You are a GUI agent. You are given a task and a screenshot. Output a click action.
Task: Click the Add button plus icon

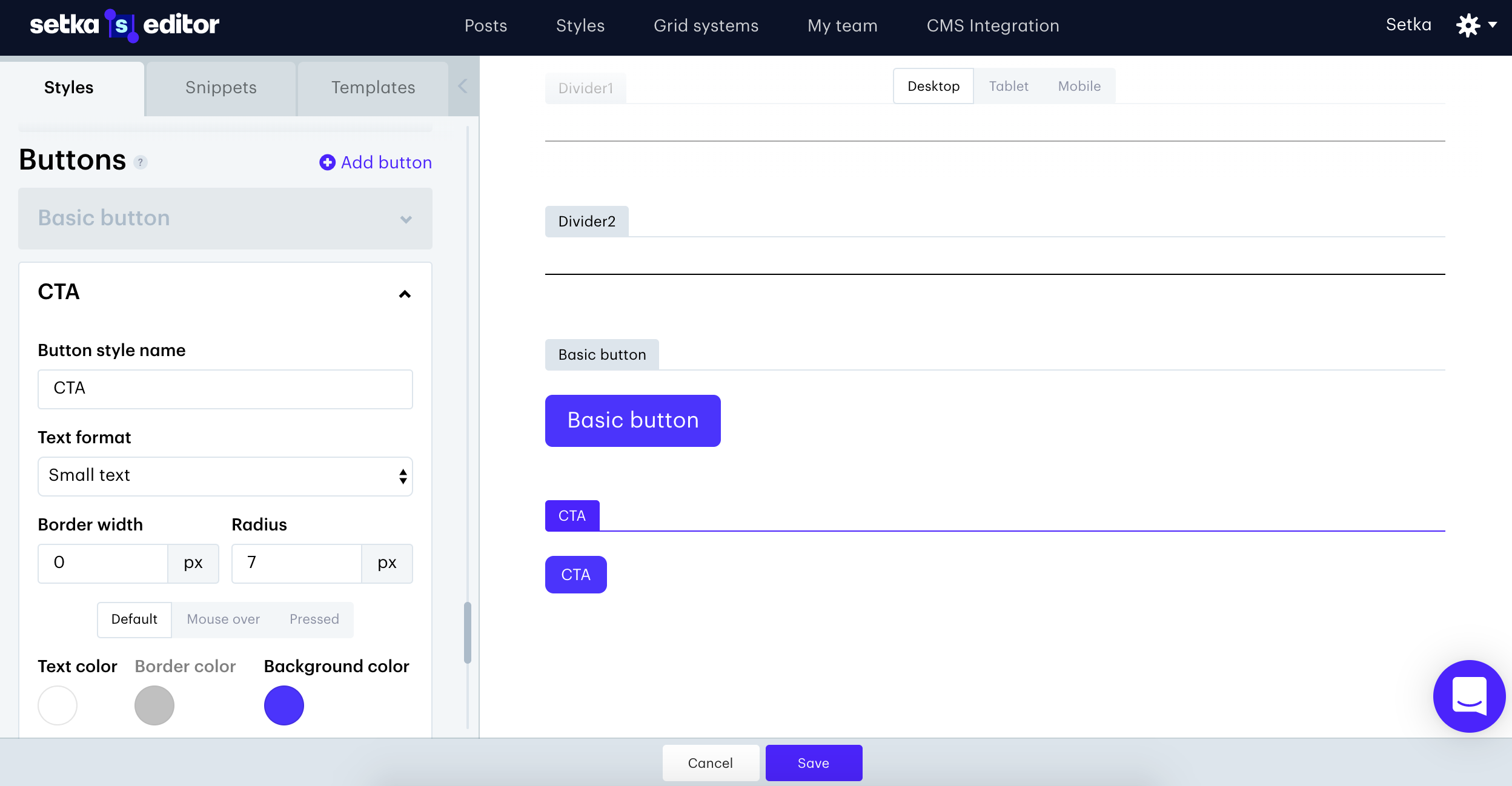click(326, 162)
